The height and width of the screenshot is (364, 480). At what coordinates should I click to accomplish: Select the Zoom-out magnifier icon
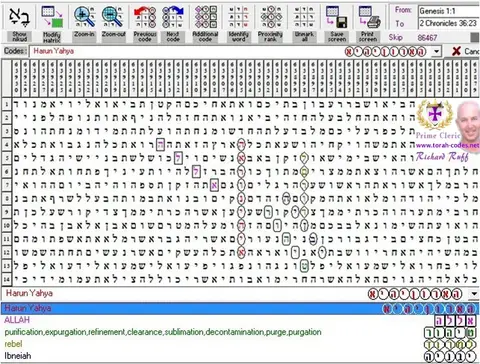click(x=113, y=17)
